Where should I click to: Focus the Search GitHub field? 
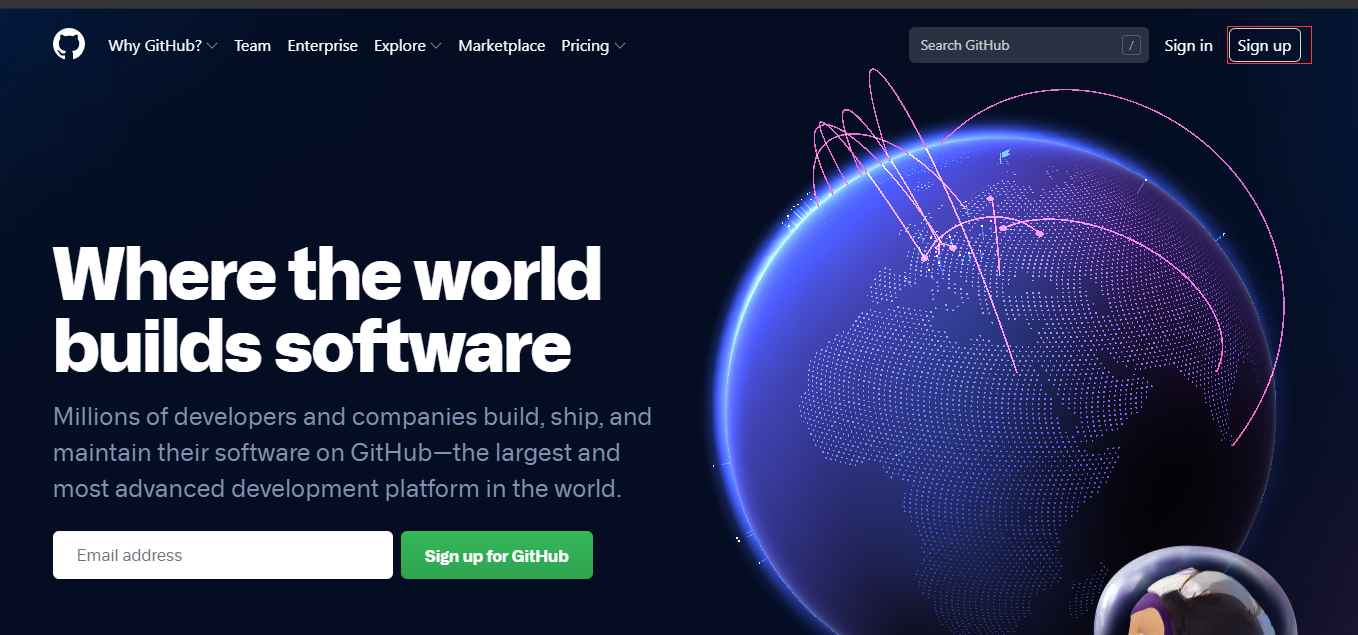pyautogui.click(x=1028, y=45)
